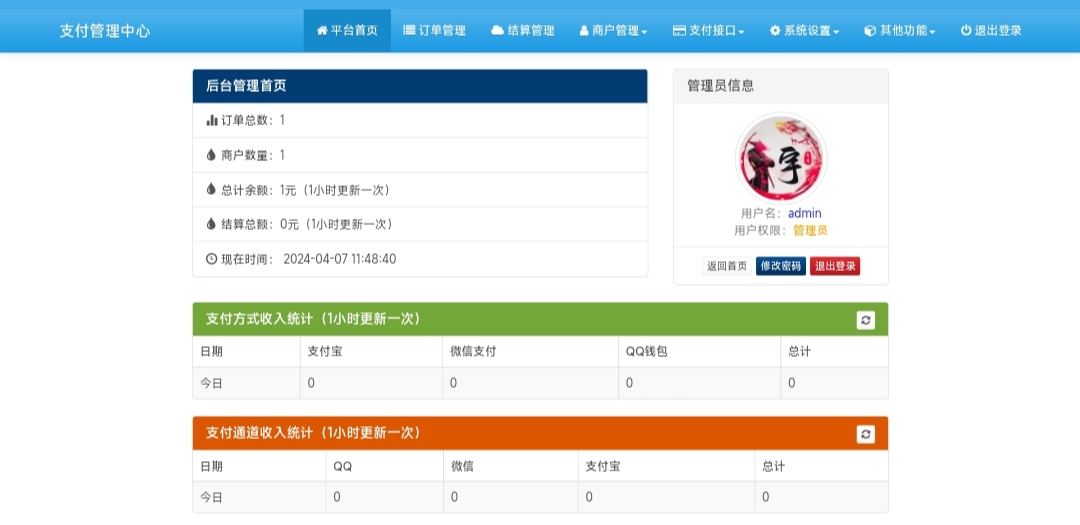Select 系统设置 menu label
1080x525 pixels.
(x=807, y=30)
